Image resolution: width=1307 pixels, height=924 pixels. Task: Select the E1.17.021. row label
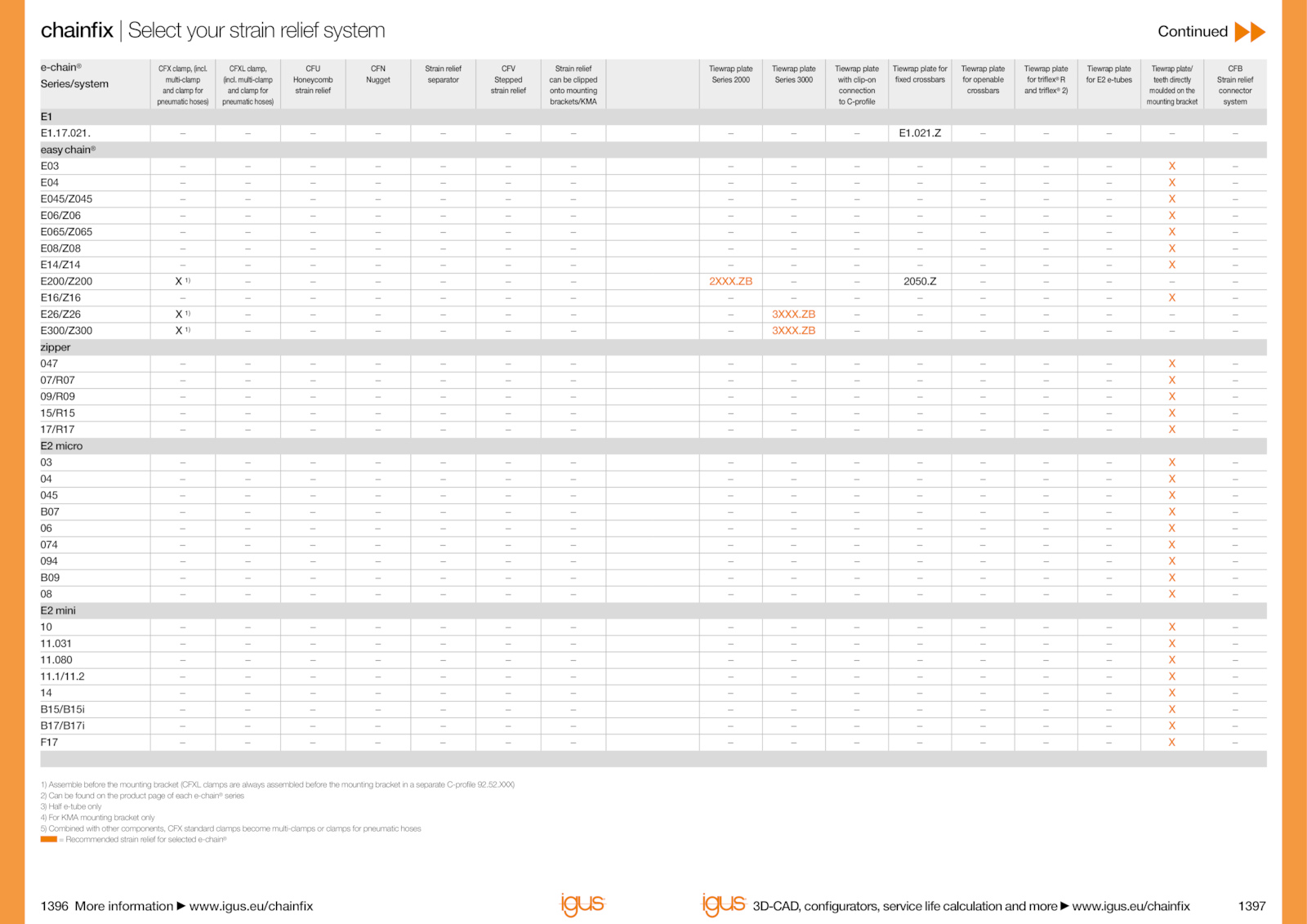65,132
